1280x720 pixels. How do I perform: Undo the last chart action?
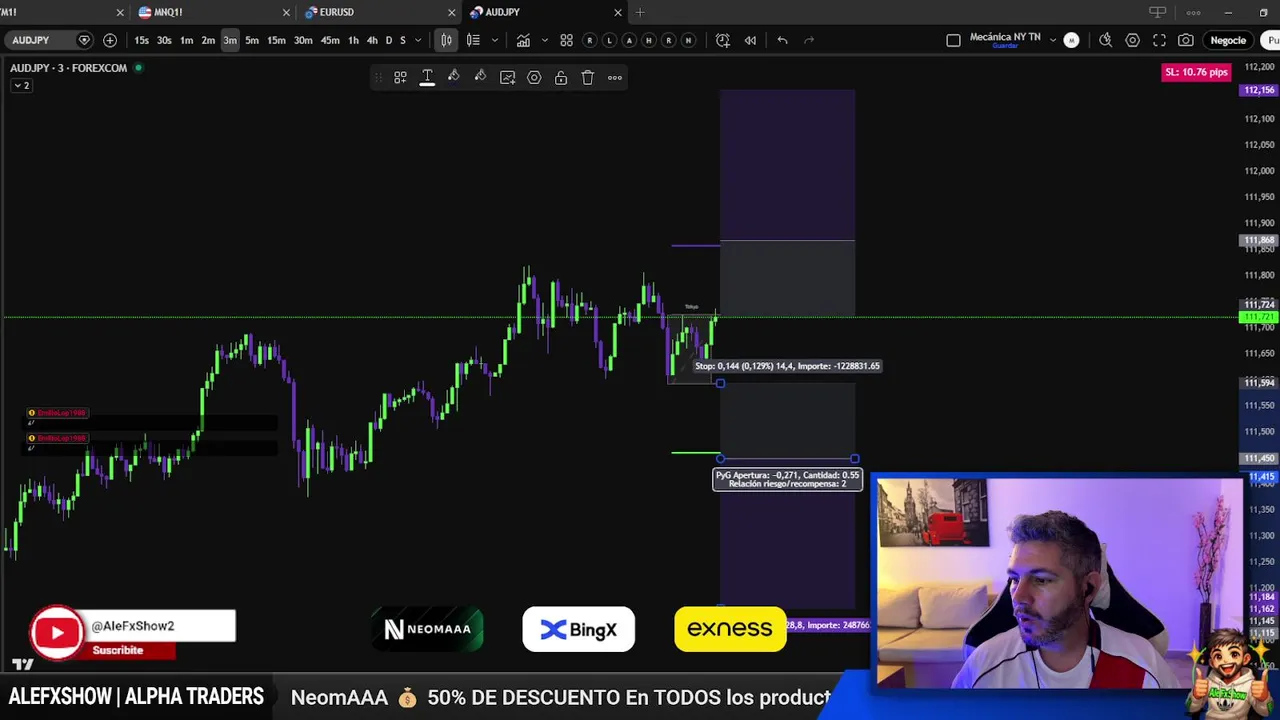pos(782,40)
